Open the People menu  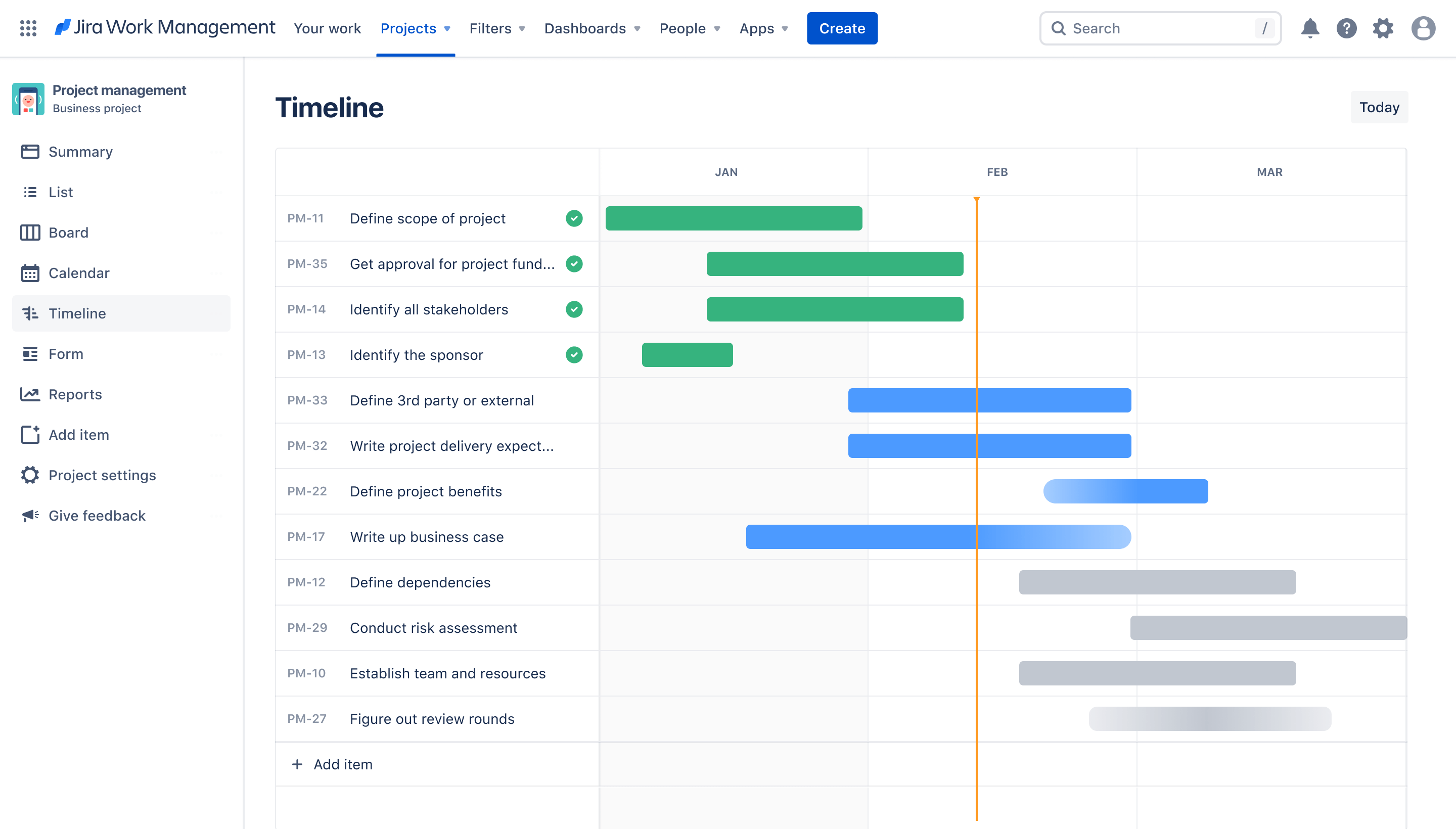coord(689,28)
